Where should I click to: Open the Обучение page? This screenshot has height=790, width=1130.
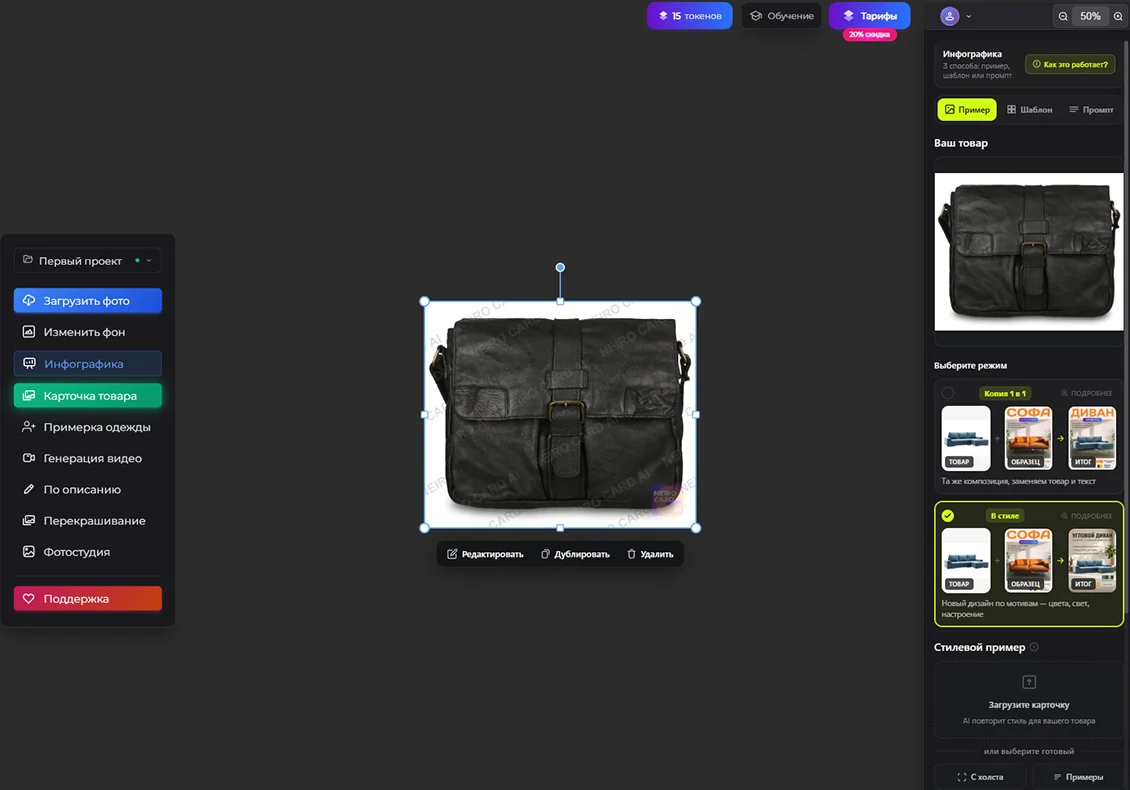pyautogui.click(x=782, y=16)
